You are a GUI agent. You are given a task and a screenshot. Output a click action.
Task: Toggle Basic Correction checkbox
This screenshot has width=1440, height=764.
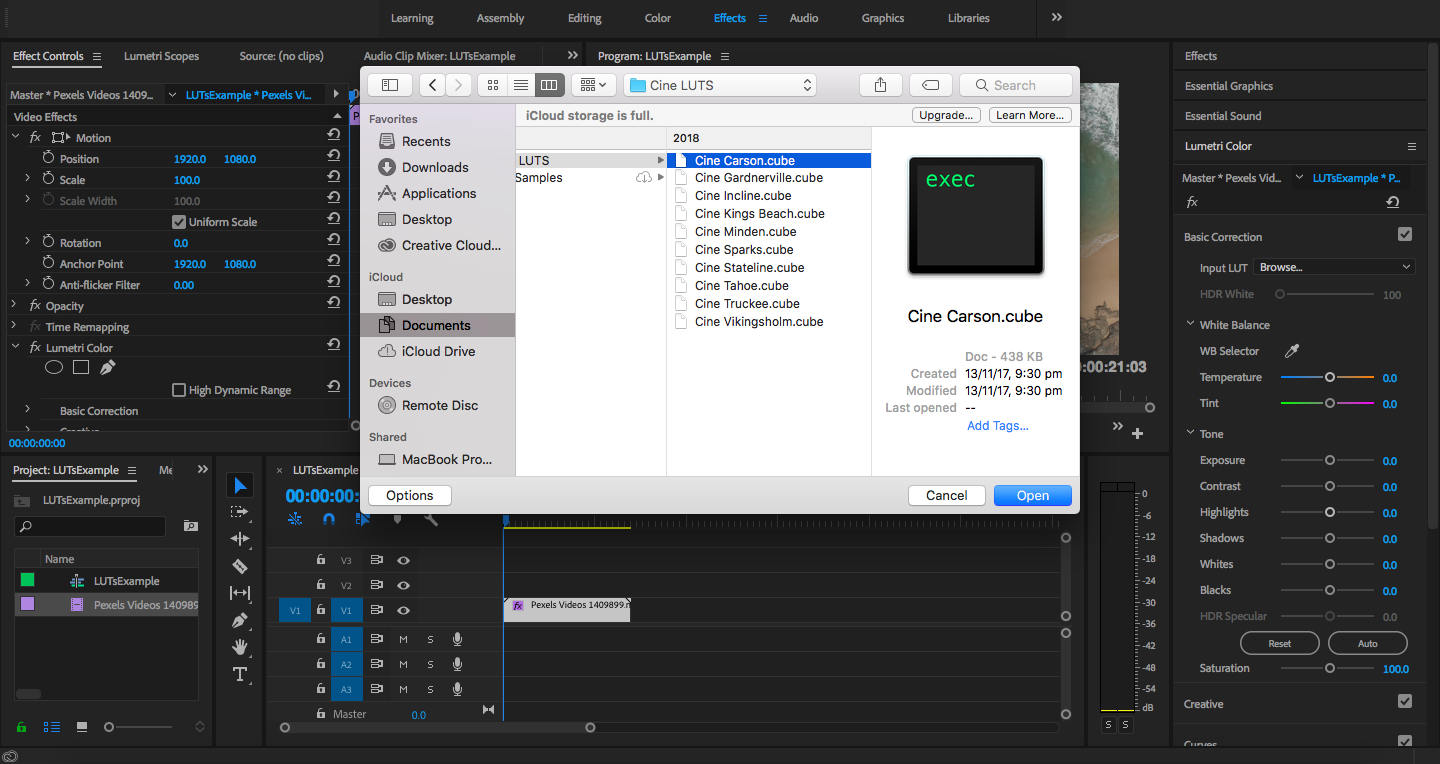pyautogui.click(x=1405, y=234)
